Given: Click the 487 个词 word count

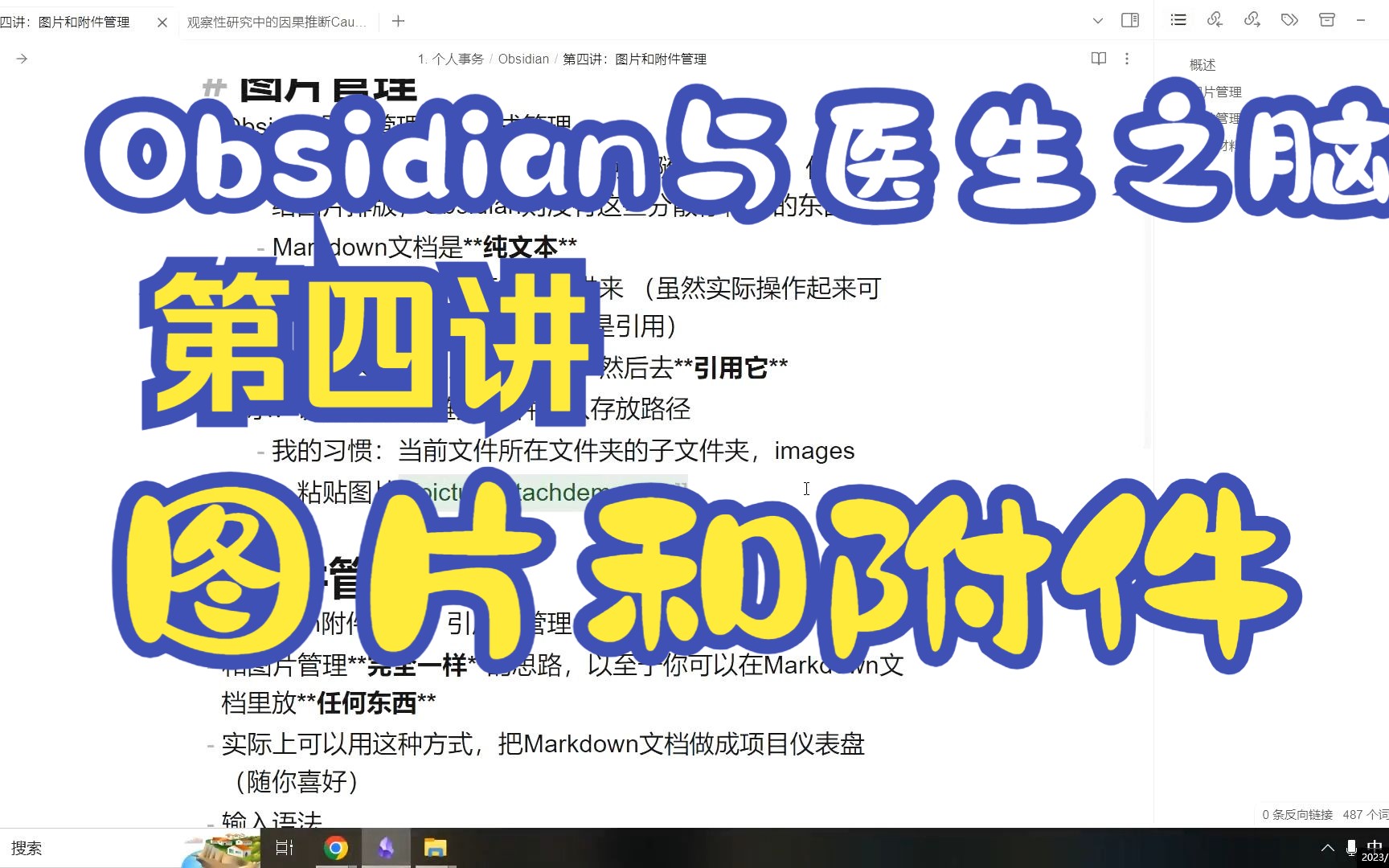Looking at the screenshot, I should [x=1365, y=814].
